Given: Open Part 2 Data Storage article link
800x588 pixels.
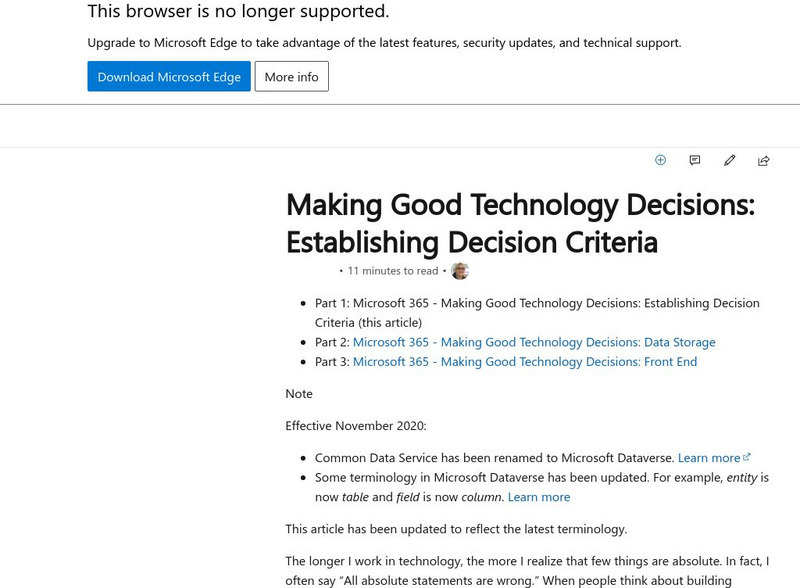Looking at the screenshot, I should point(534,342).
